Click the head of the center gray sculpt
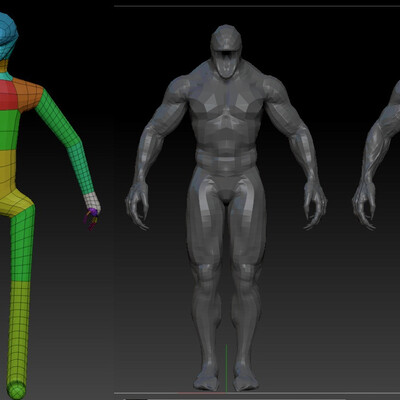 coord(226,50)
